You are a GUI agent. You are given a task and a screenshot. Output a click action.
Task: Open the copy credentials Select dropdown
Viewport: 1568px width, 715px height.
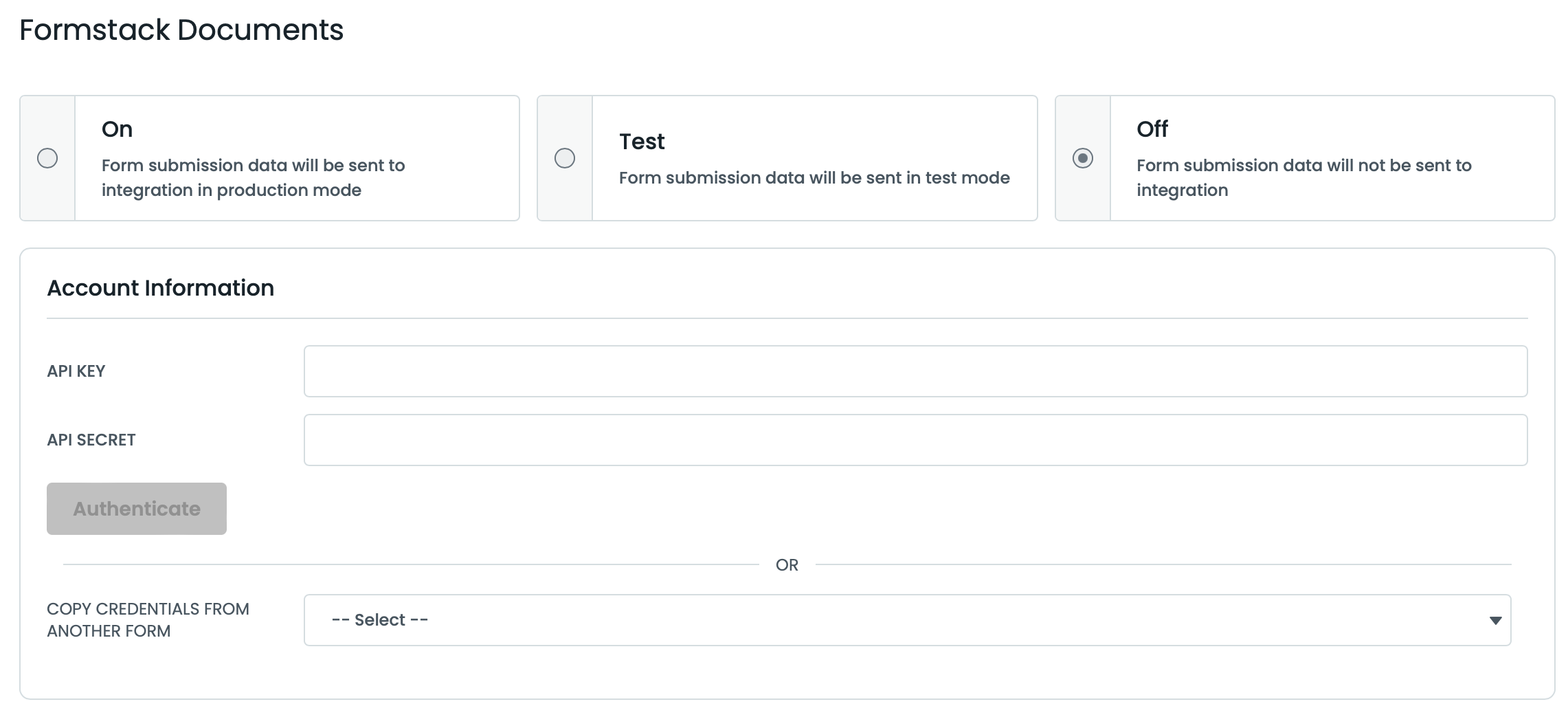tap(907, 620)
